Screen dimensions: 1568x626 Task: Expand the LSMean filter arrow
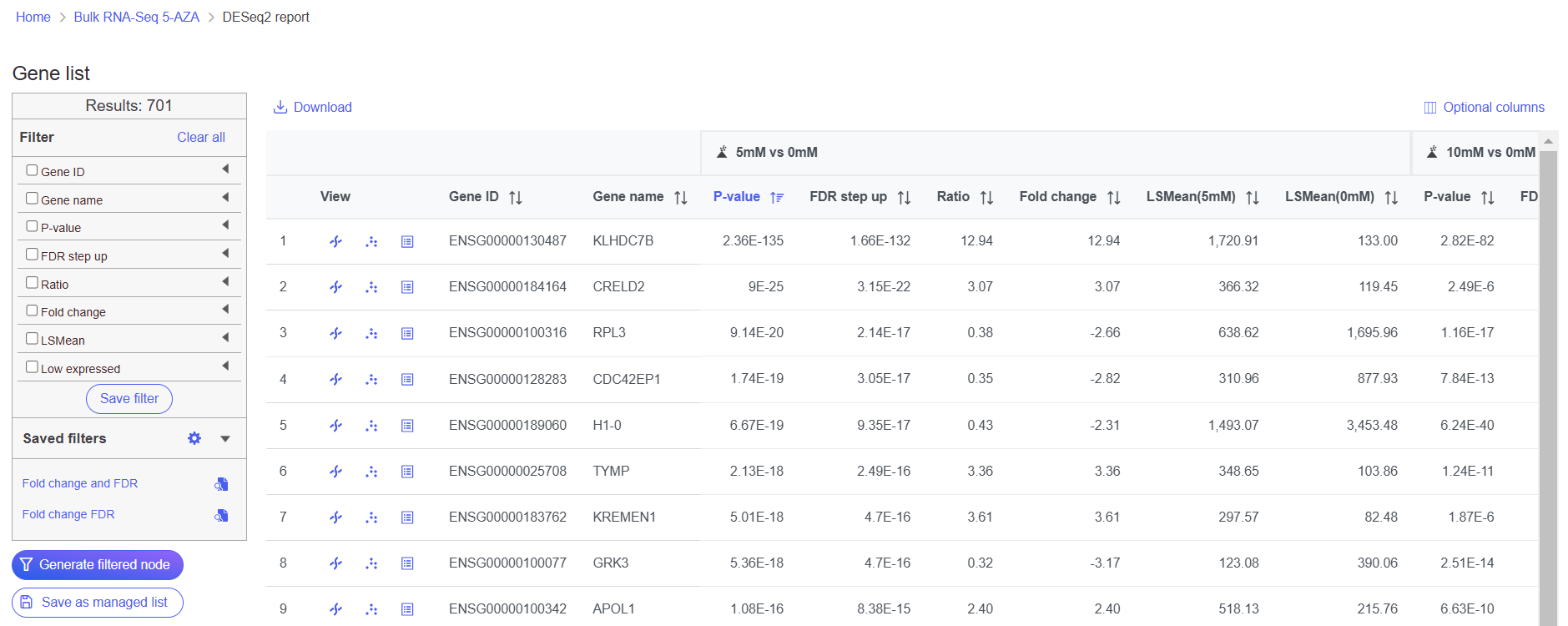[225, 338]
